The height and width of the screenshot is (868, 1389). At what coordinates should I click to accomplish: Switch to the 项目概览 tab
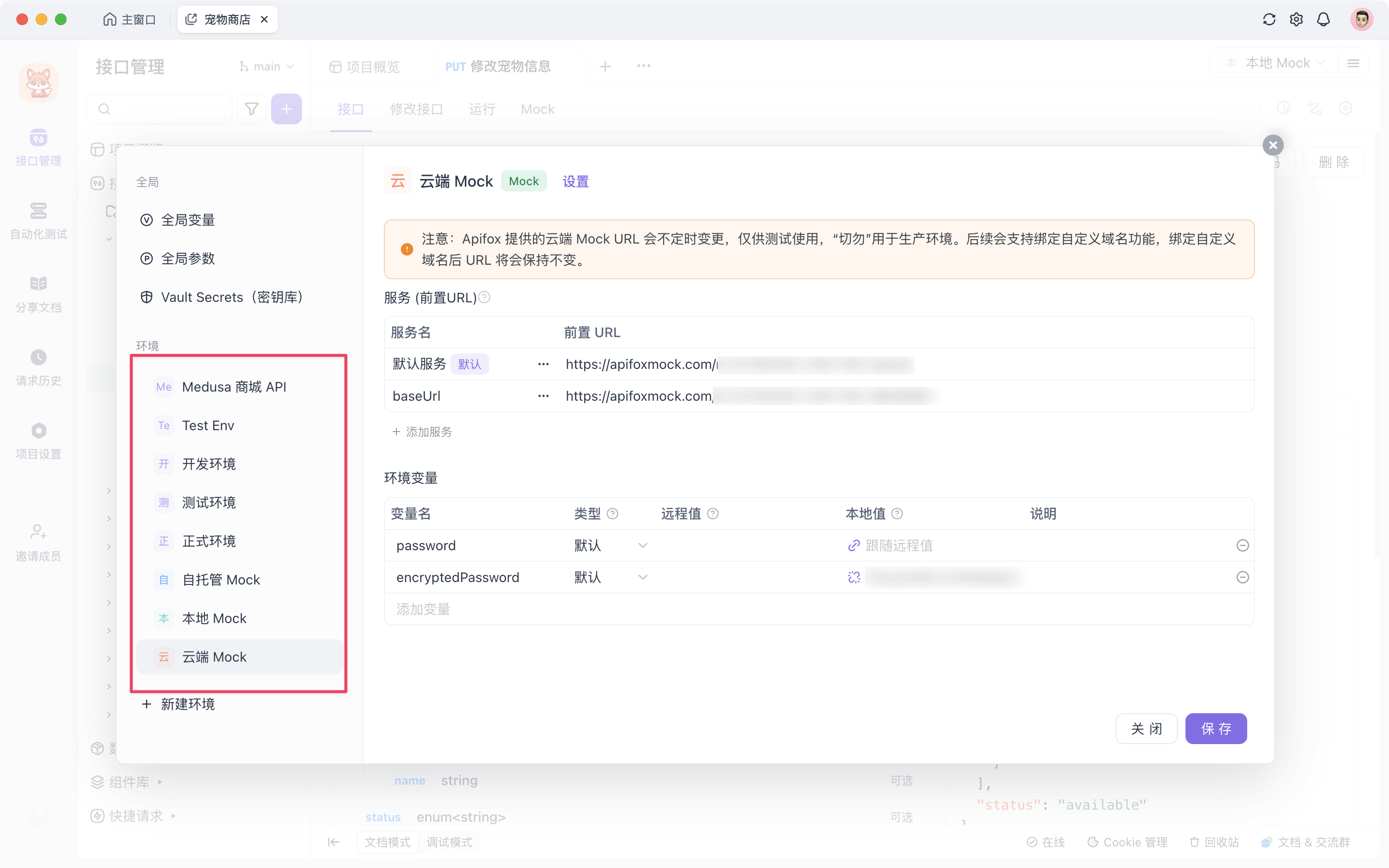click(372, 66)
